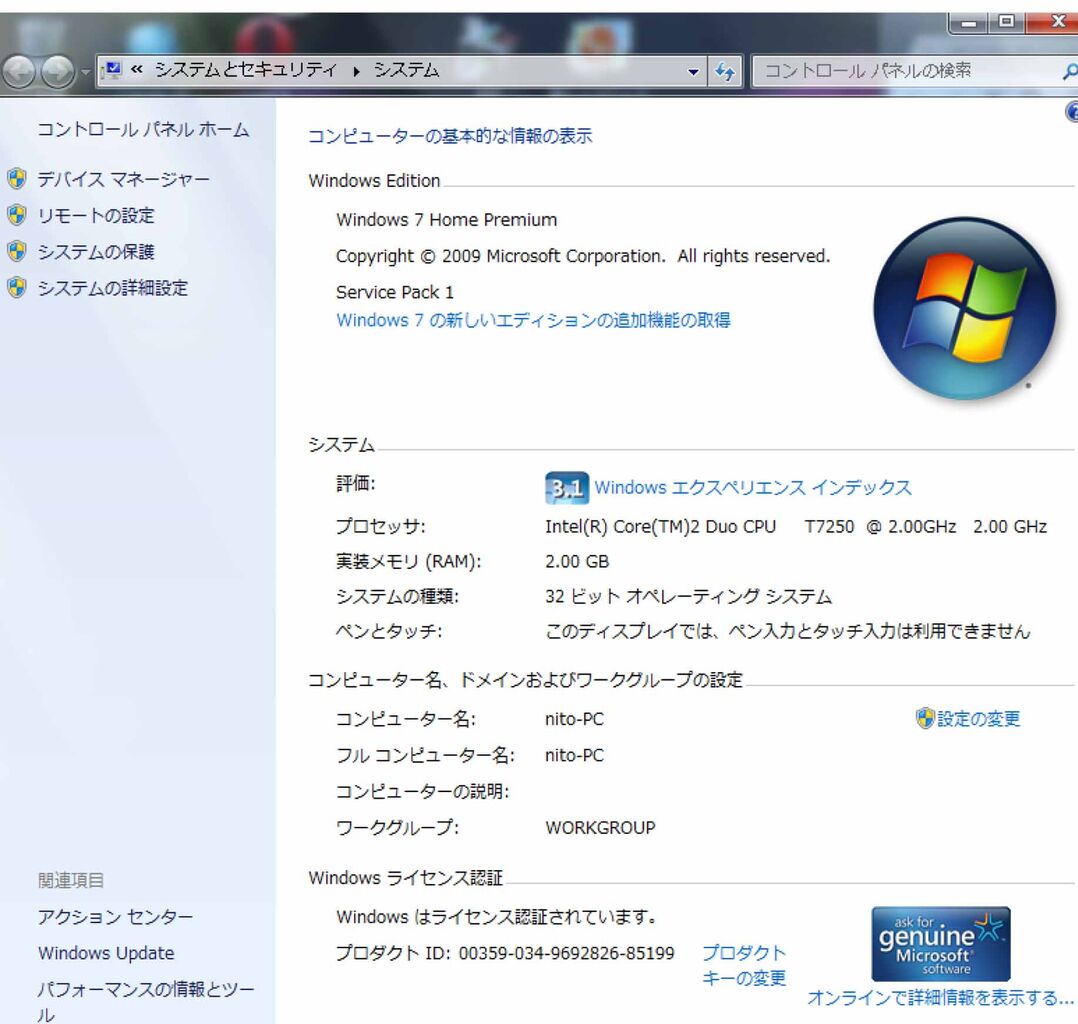Click the product ID 00359-034-9692826-85199
This screenshot has width=1078, height=1024.
[566, 953]
